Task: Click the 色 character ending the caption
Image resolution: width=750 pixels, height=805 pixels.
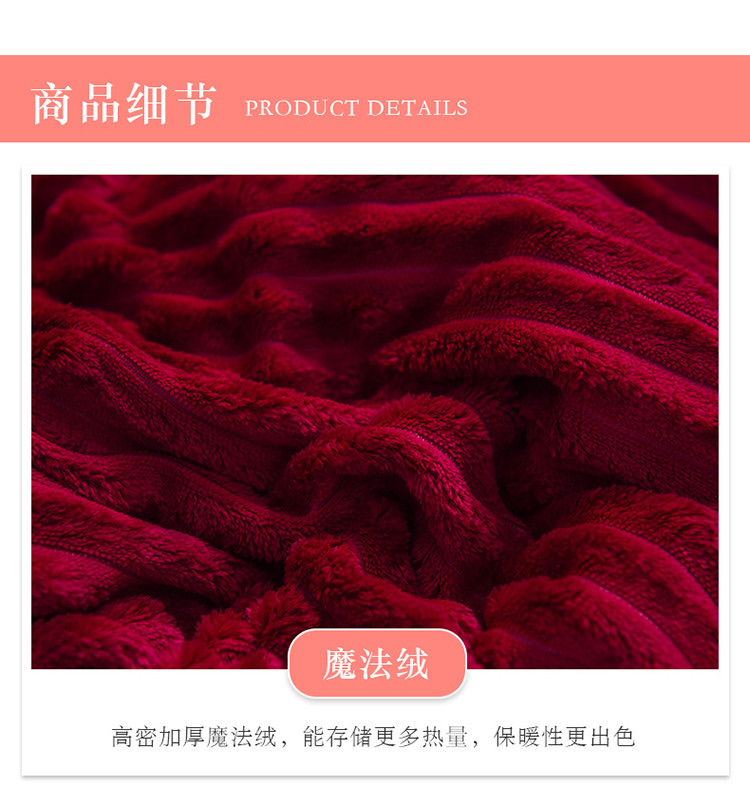Action: click(x=624, y=737)
